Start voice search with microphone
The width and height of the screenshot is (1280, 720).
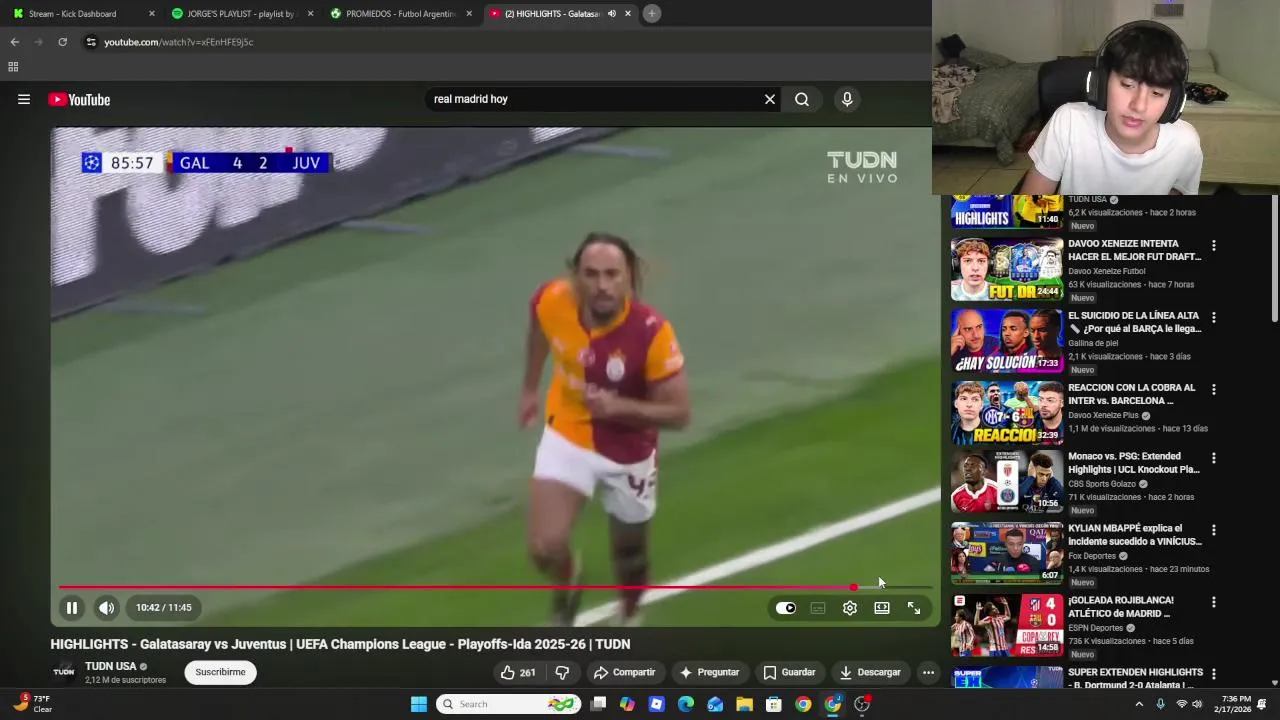tap(847, 99)
